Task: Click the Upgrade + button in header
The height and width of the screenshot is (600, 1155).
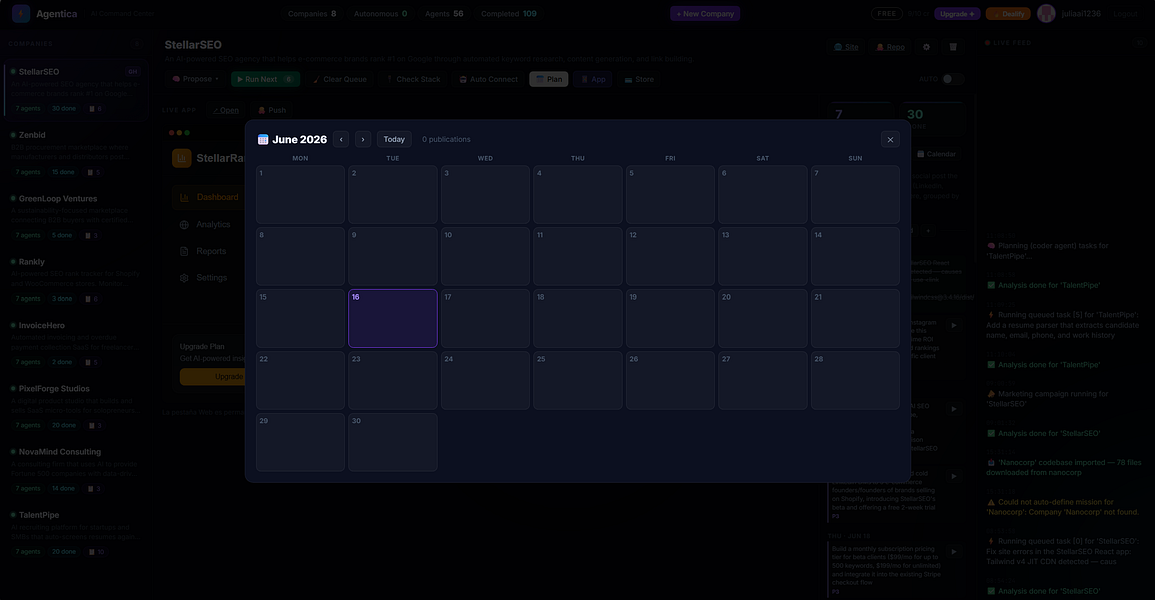Action: 957,13
